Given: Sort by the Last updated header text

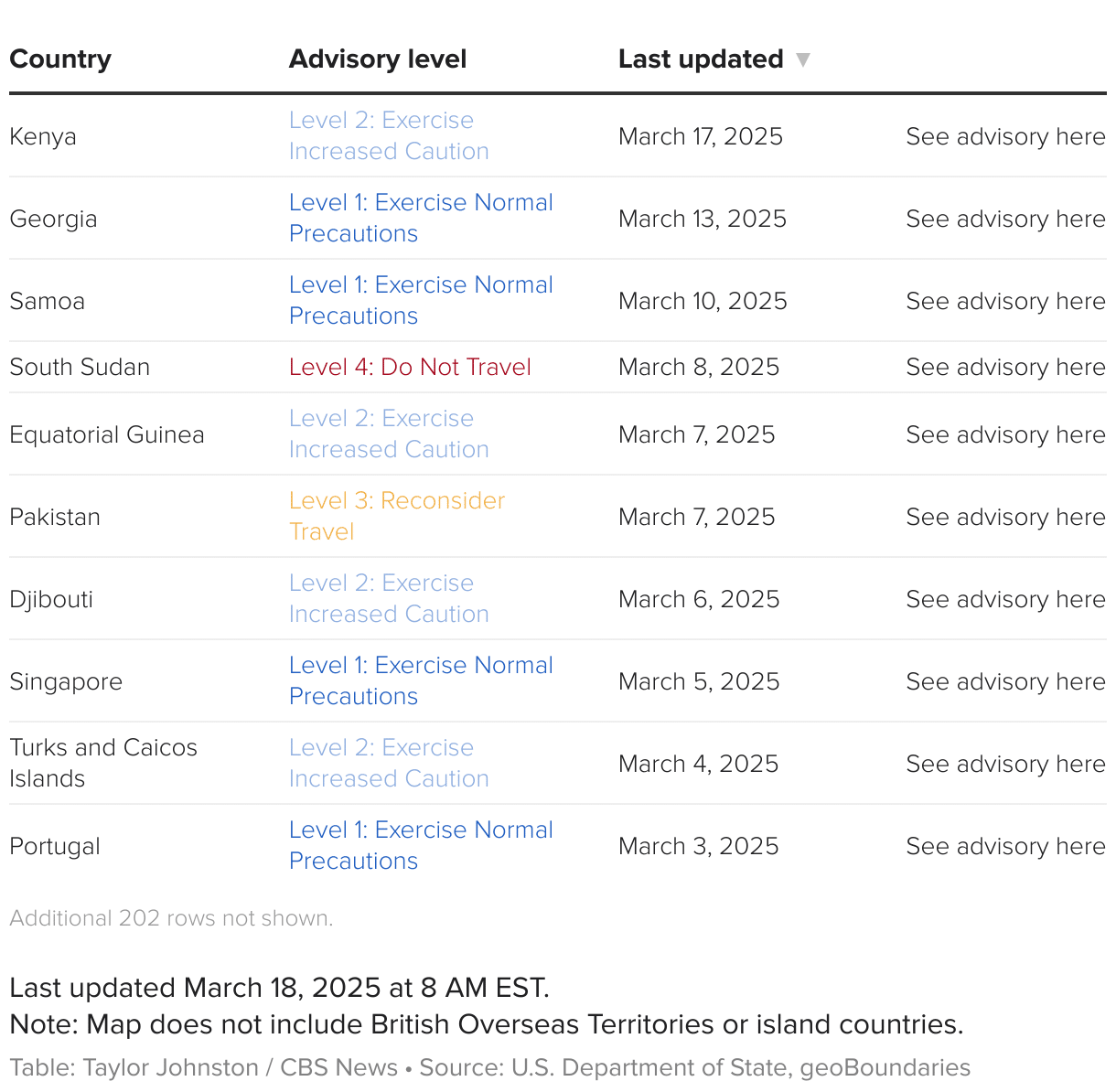Looking at the screenshot, I should click(701, 59).
